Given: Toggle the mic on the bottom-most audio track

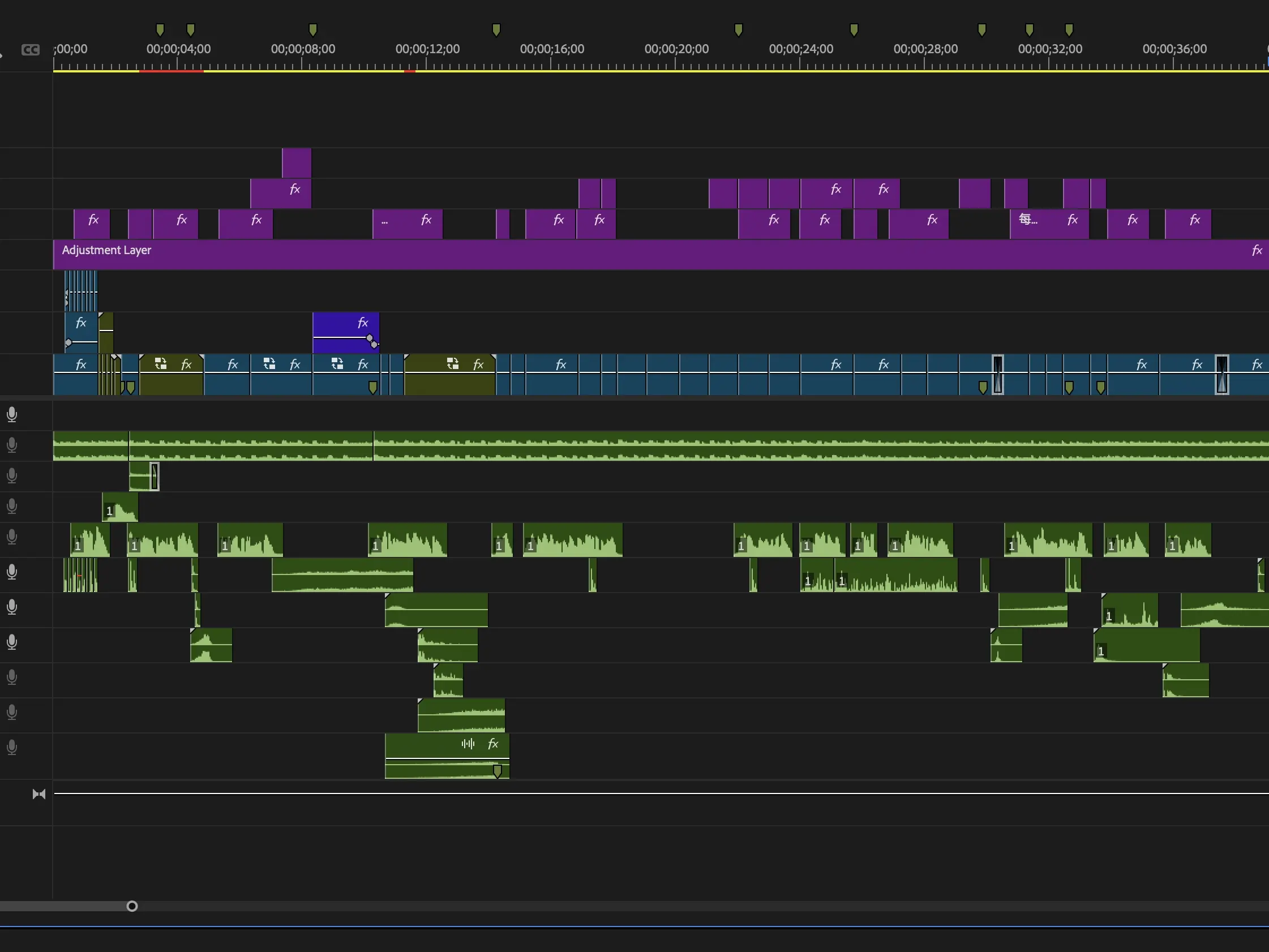Looking at the screenshot, I should point(11,747).
